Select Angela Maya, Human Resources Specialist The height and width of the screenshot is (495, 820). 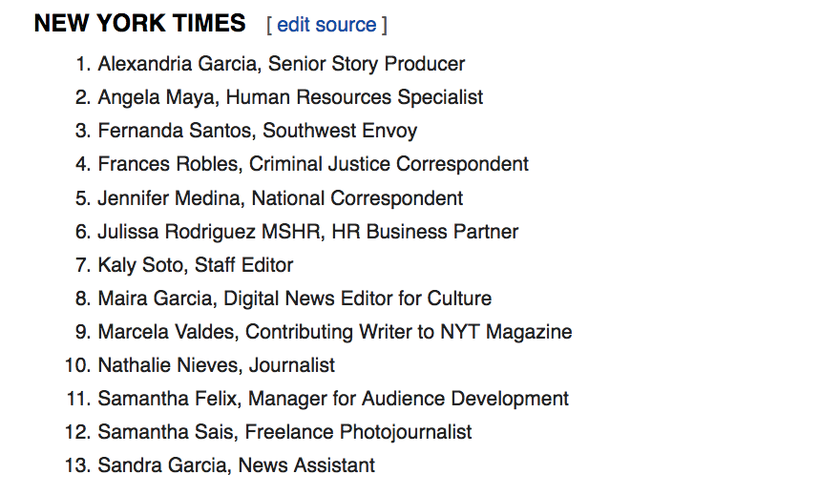[290, 97]
